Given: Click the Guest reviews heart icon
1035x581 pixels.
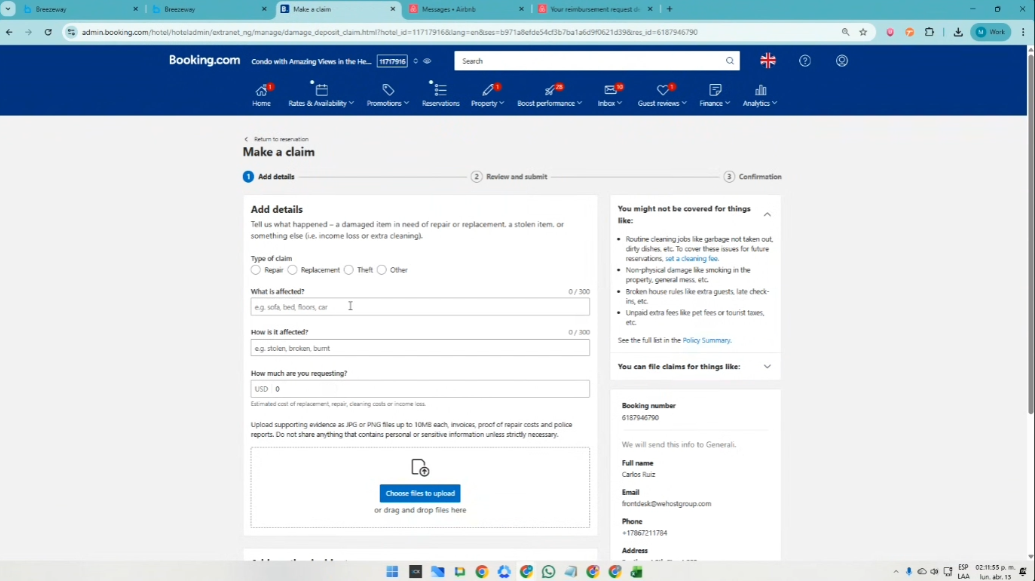Looking at the screenshot, I should [663, 90].
